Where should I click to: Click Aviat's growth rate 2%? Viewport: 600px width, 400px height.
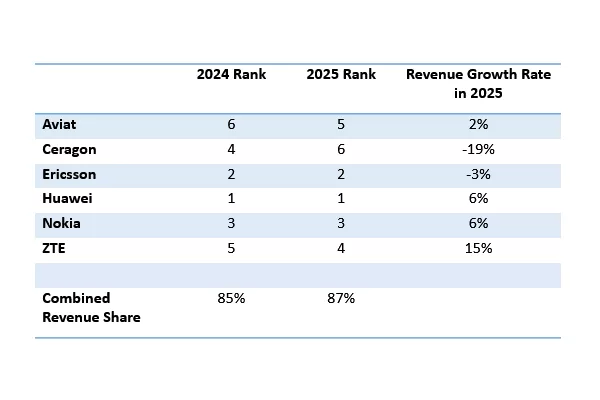pos(478,124)
